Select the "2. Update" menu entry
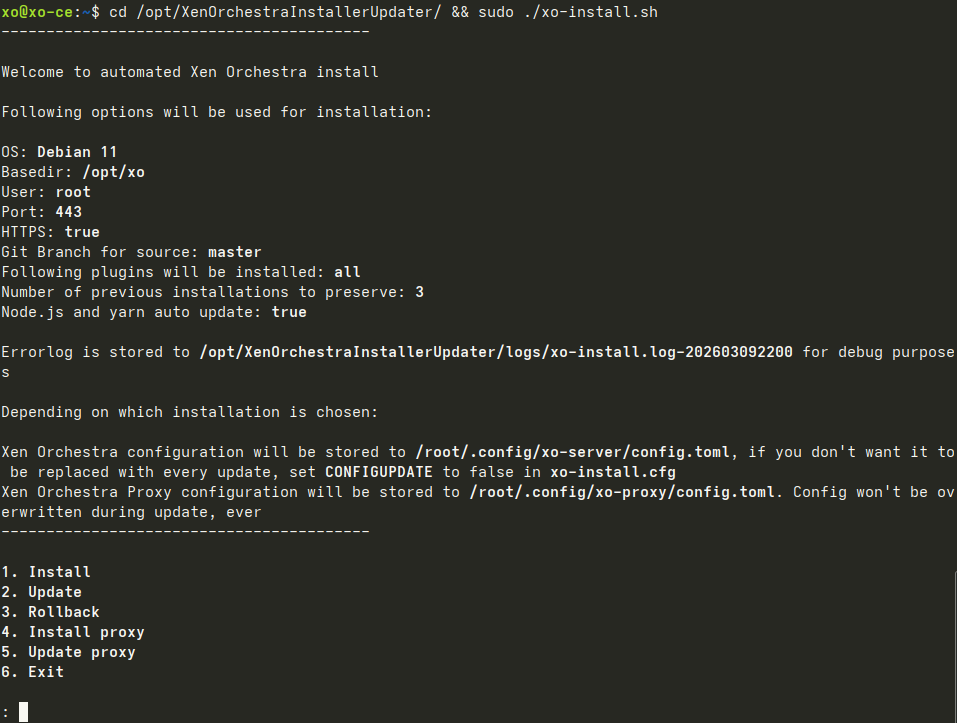The width and height of the screenshot is (957, 723). click(42, 592)
